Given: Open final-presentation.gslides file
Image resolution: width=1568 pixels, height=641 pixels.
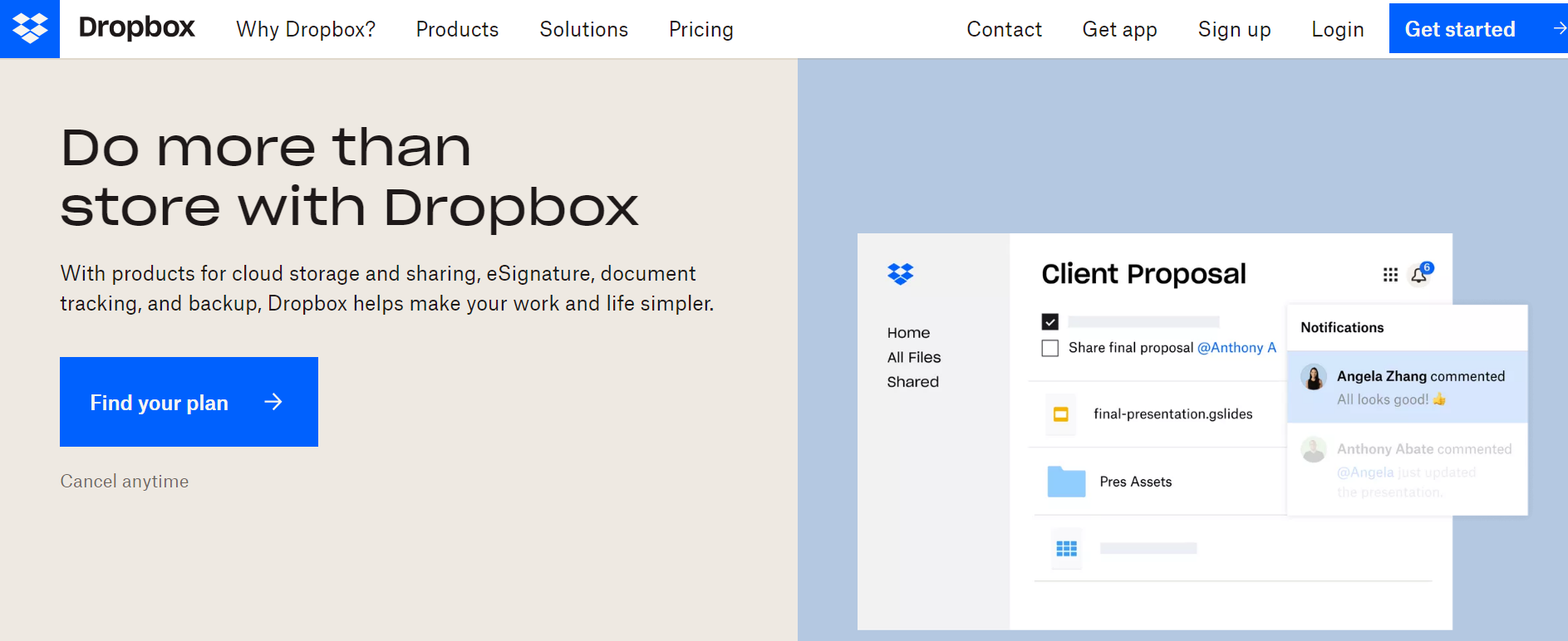Looking at the screenshot, I should pos(1172,413).
